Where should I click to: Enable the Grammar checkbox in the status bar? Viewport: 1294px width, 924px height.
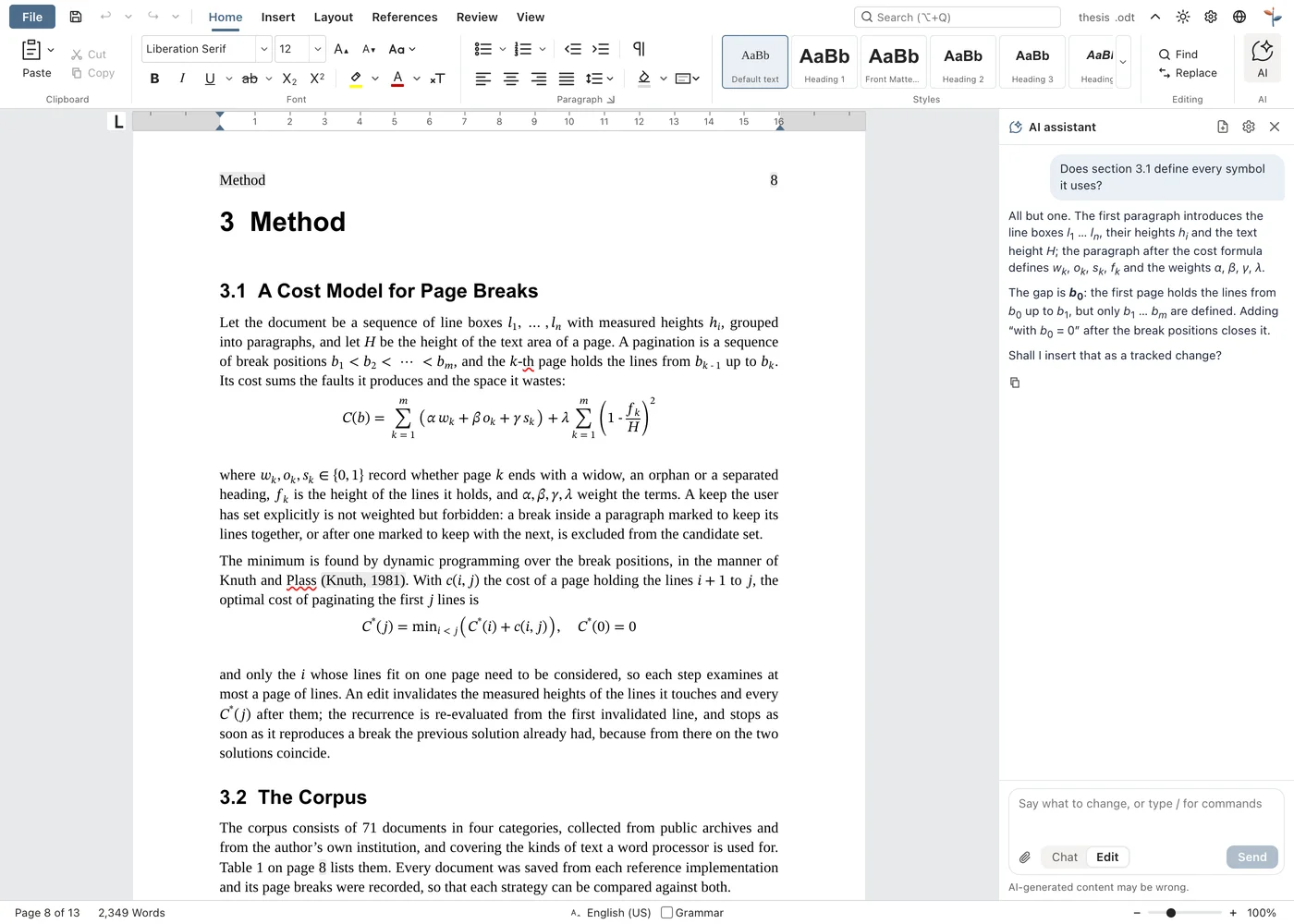point(666,913)
